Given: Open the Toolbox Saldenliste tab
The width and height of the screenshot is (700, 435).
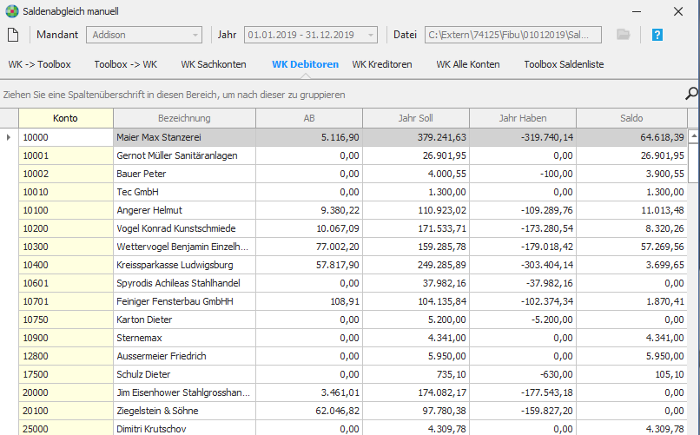Looking at the screenshot, I should [564, 64].
